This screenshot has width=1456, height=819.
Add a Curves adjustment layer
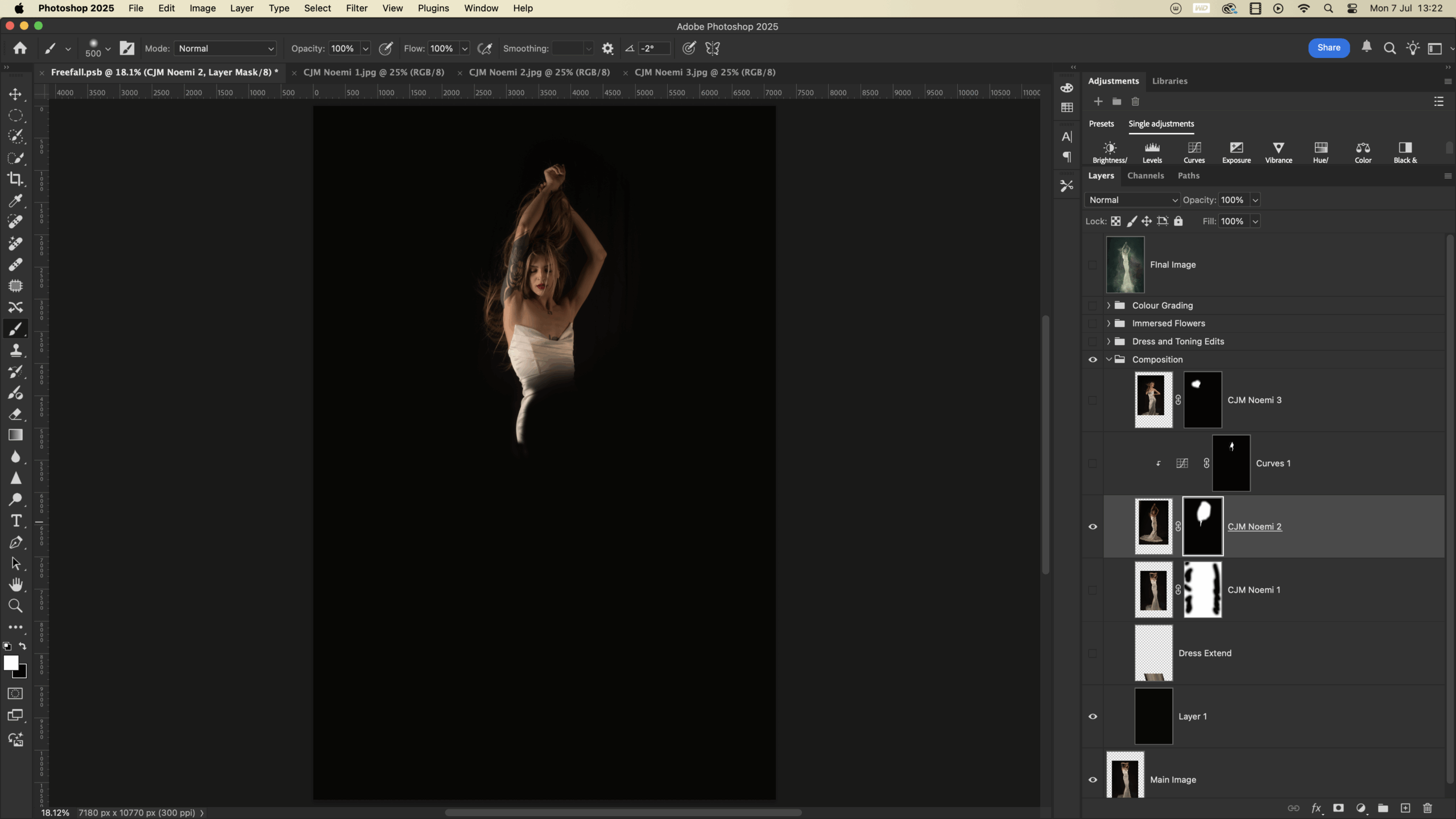click(1194, 152)
